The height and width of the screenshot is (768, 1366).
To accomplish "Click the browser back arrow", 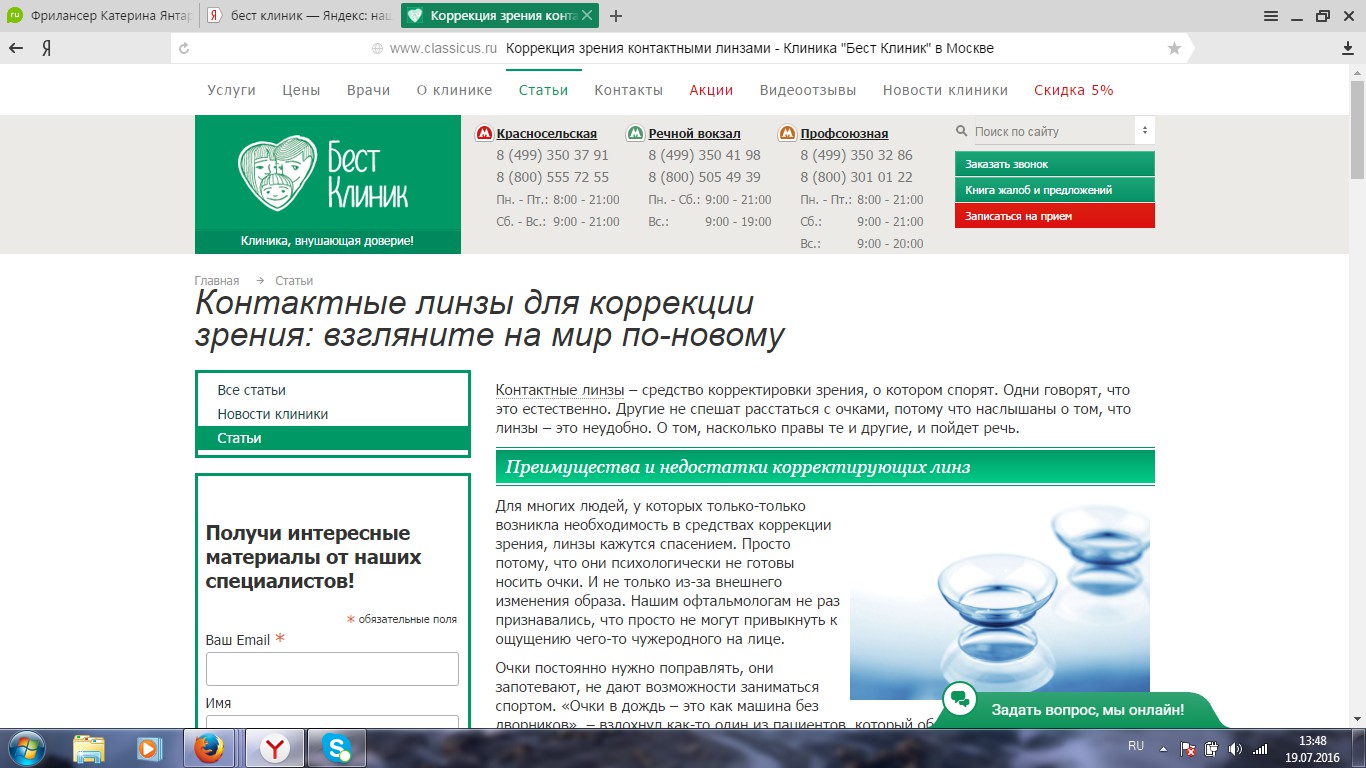I will pos(16,48).
